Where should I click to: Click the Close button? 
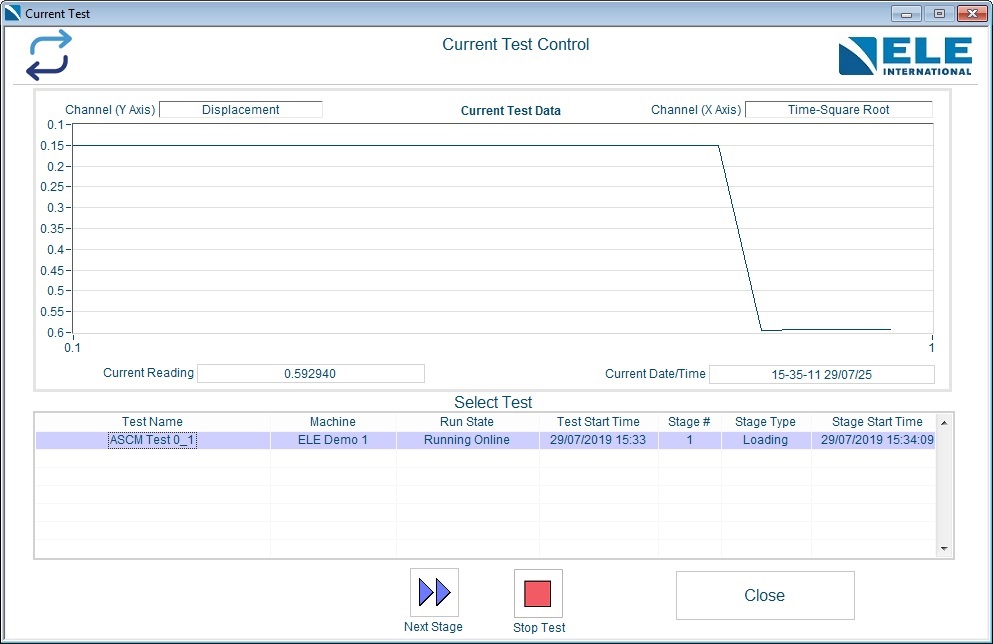point(765,596)
